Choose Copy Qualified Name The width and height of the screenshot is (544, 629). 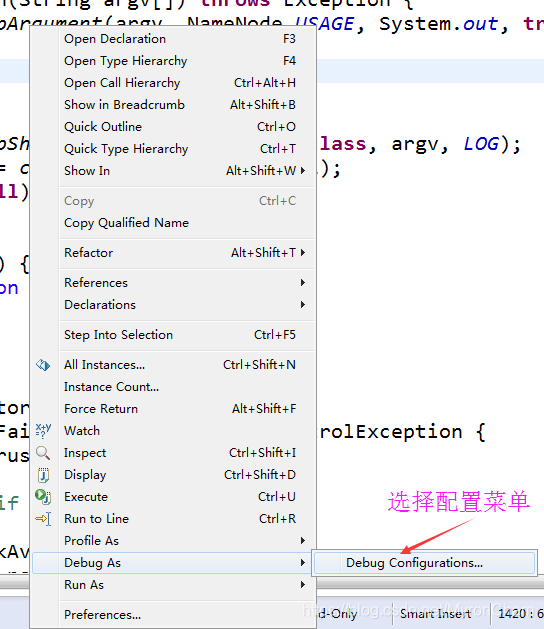tap(173, 223)
